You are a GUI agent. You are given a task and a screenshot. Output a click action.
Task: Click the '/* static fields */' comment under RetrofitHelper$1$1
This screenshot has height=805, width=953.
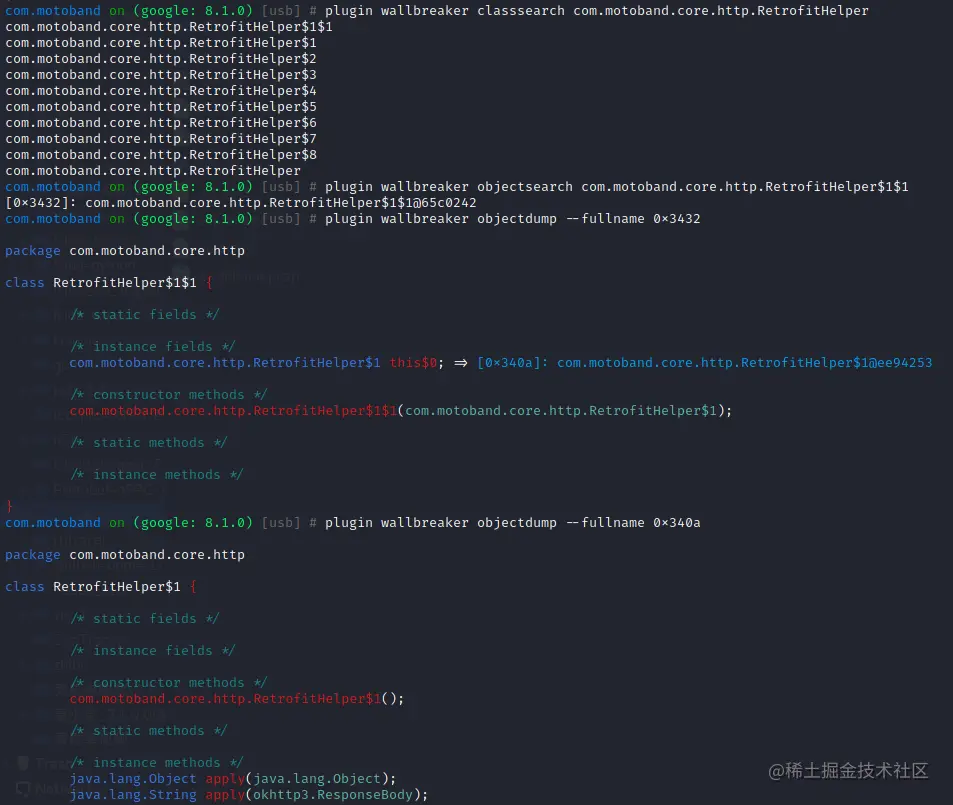pyautogui.click(x=145, y=314)
